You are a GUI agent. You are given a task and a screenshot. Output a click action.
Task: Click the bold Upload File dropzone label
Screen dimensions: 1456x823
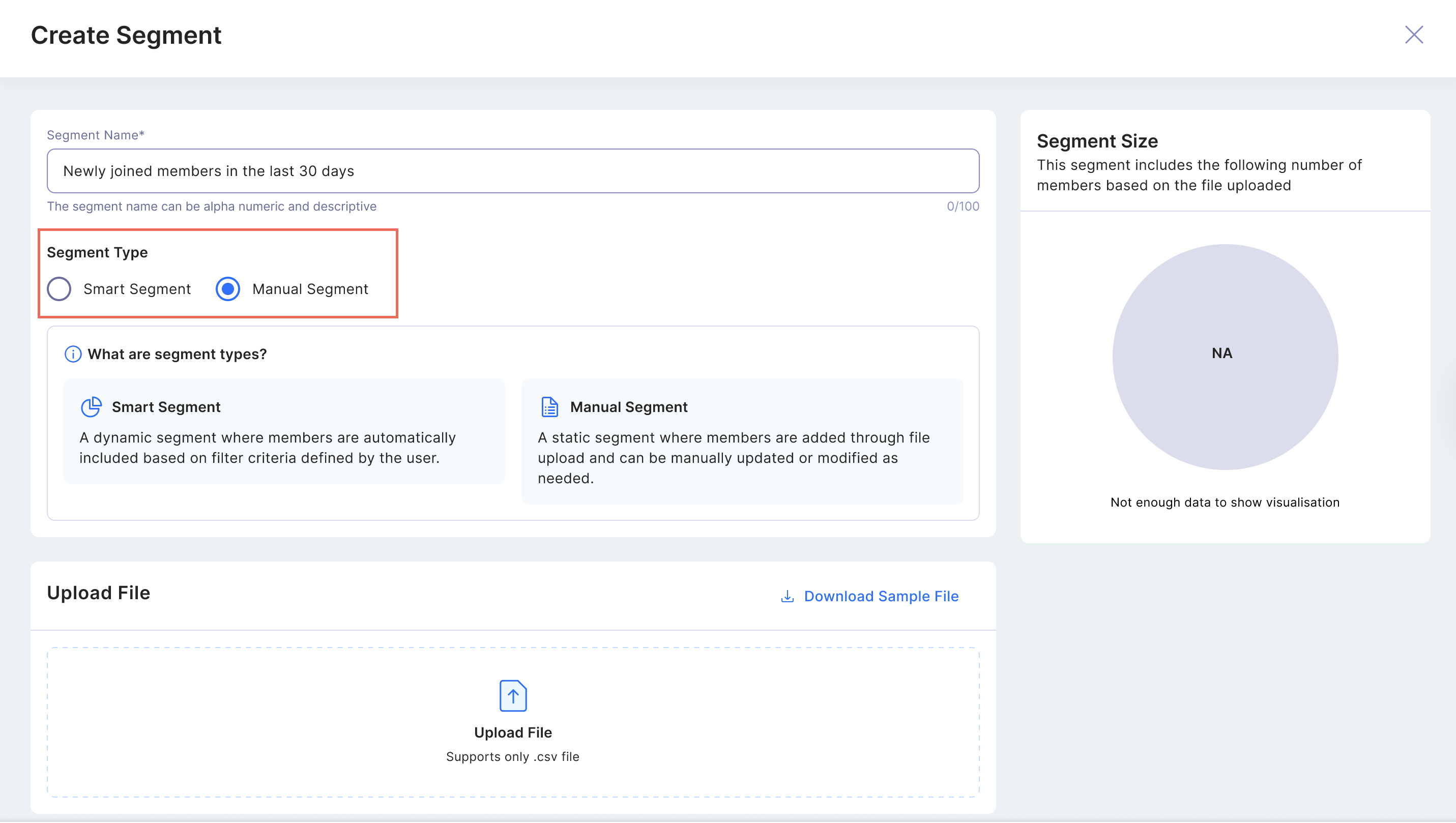click(513, 732)
